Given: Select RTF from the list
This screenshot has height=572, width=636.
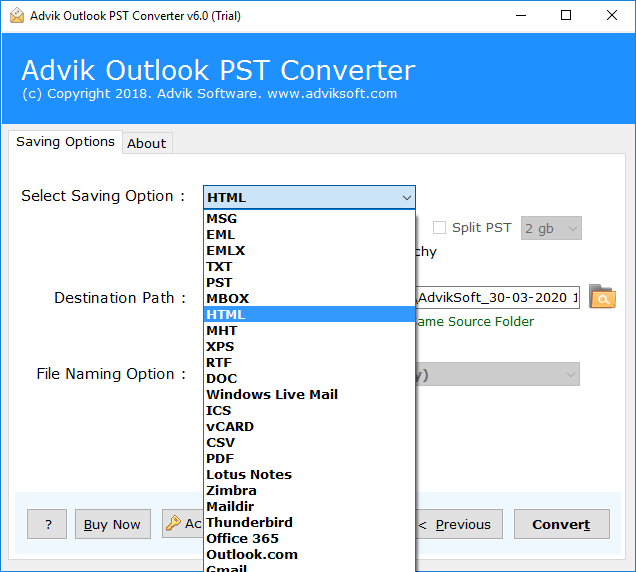Looking at the screenshot, I should 309,362.
